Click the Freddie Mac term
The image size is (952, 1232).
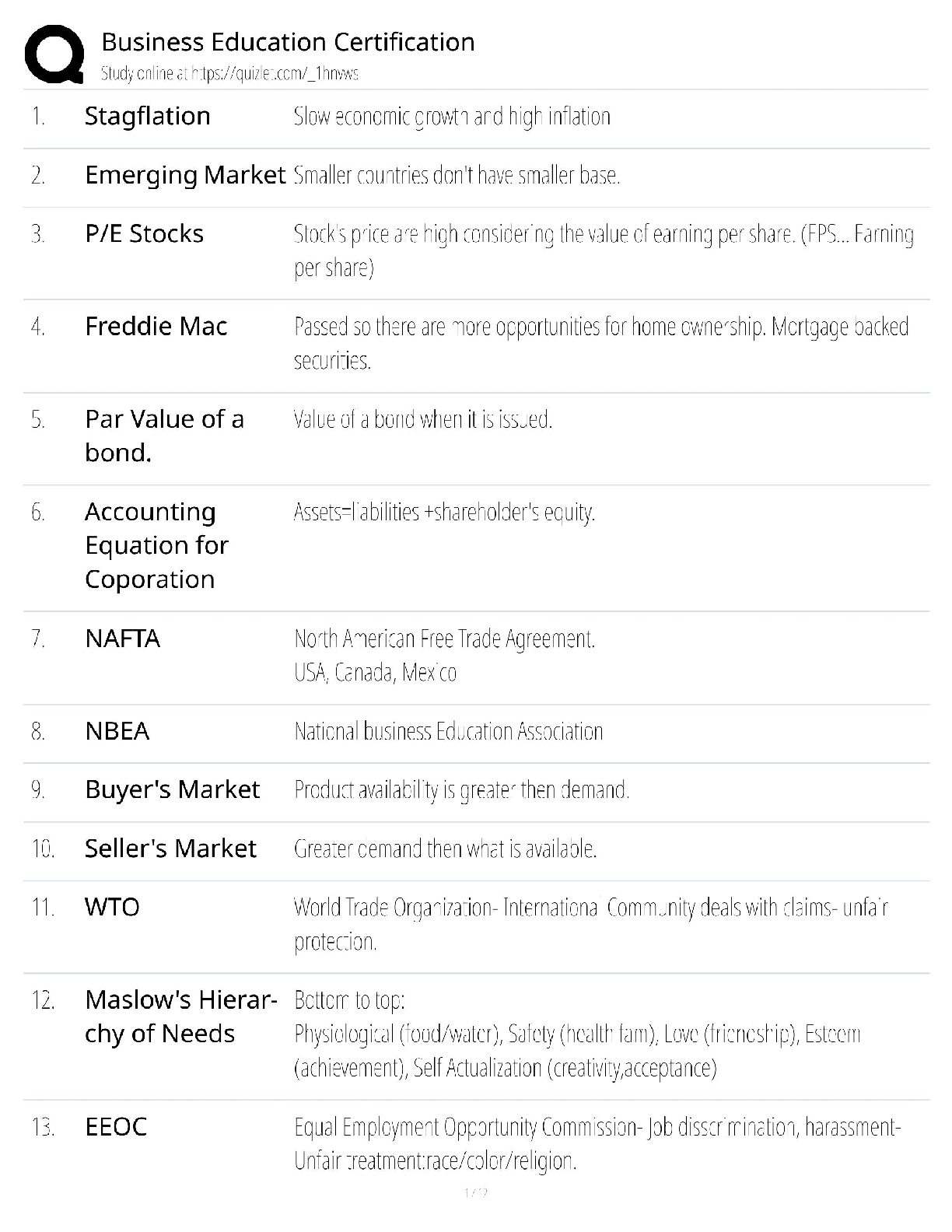pos(156,326)
